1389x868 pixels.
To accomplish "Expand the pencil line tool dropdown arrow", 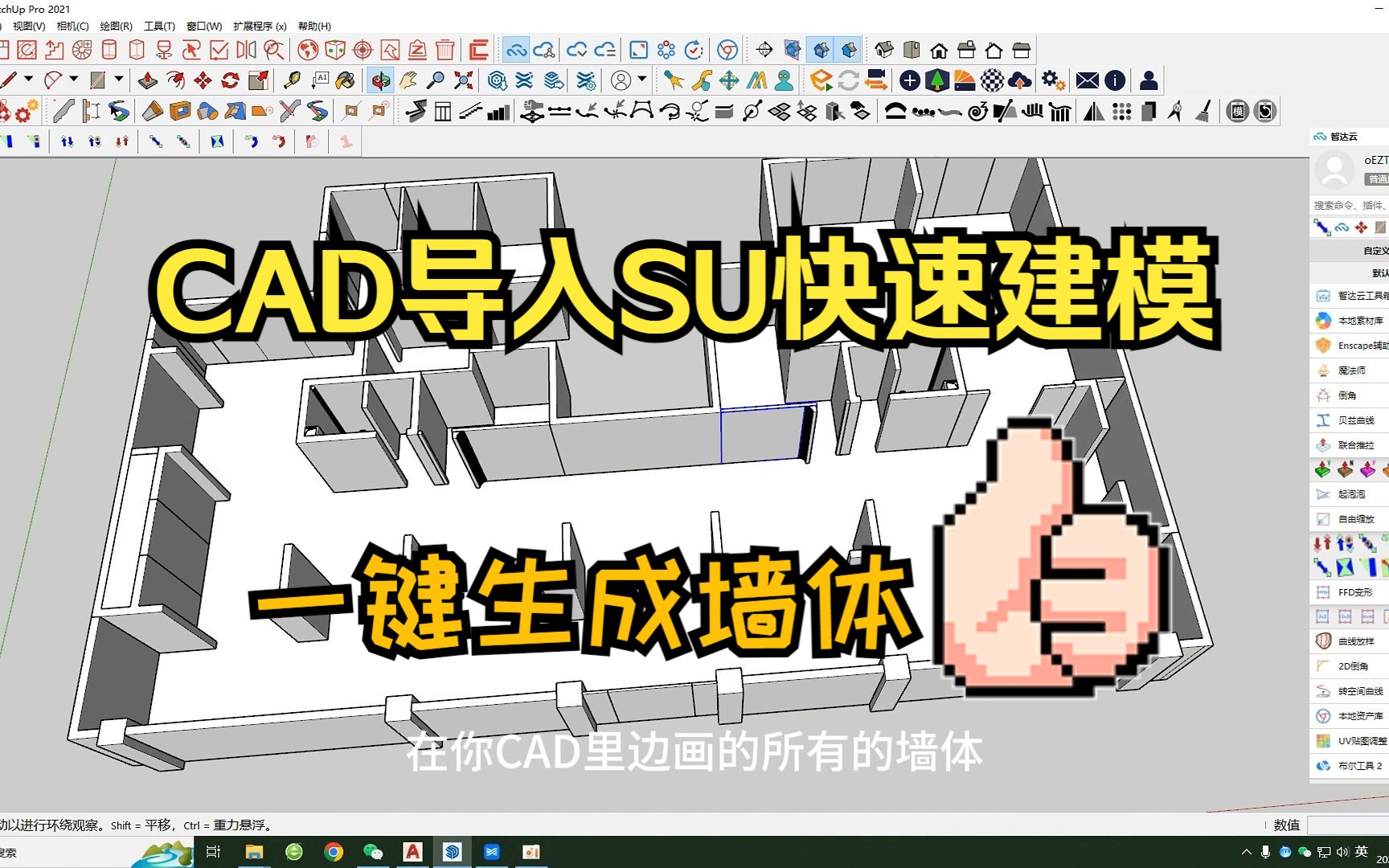I will point(28,79).
